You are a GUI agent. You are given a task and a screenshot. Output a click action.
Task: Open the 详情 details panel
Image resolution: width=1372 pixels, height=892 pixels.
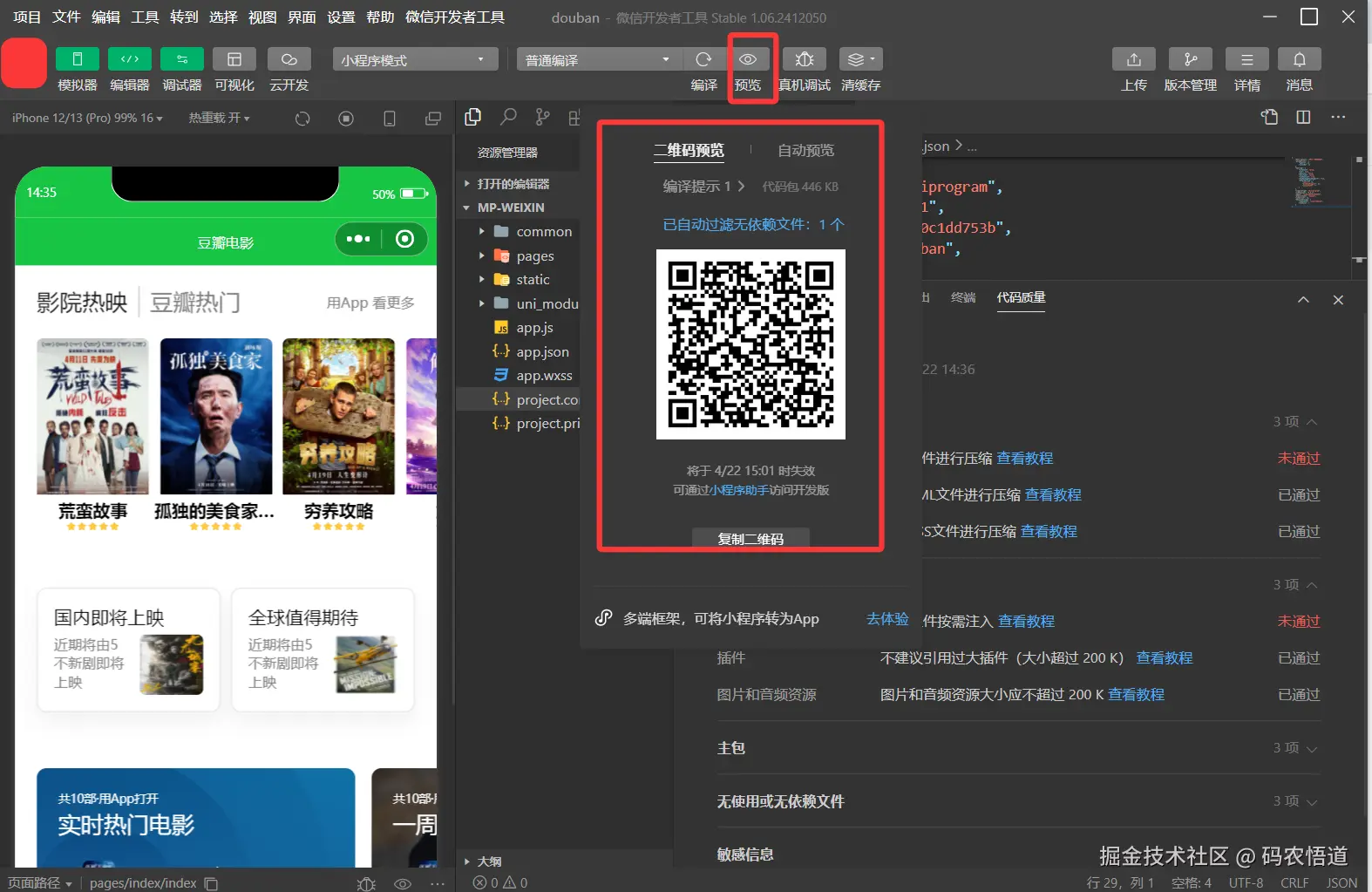[1247, 59]
